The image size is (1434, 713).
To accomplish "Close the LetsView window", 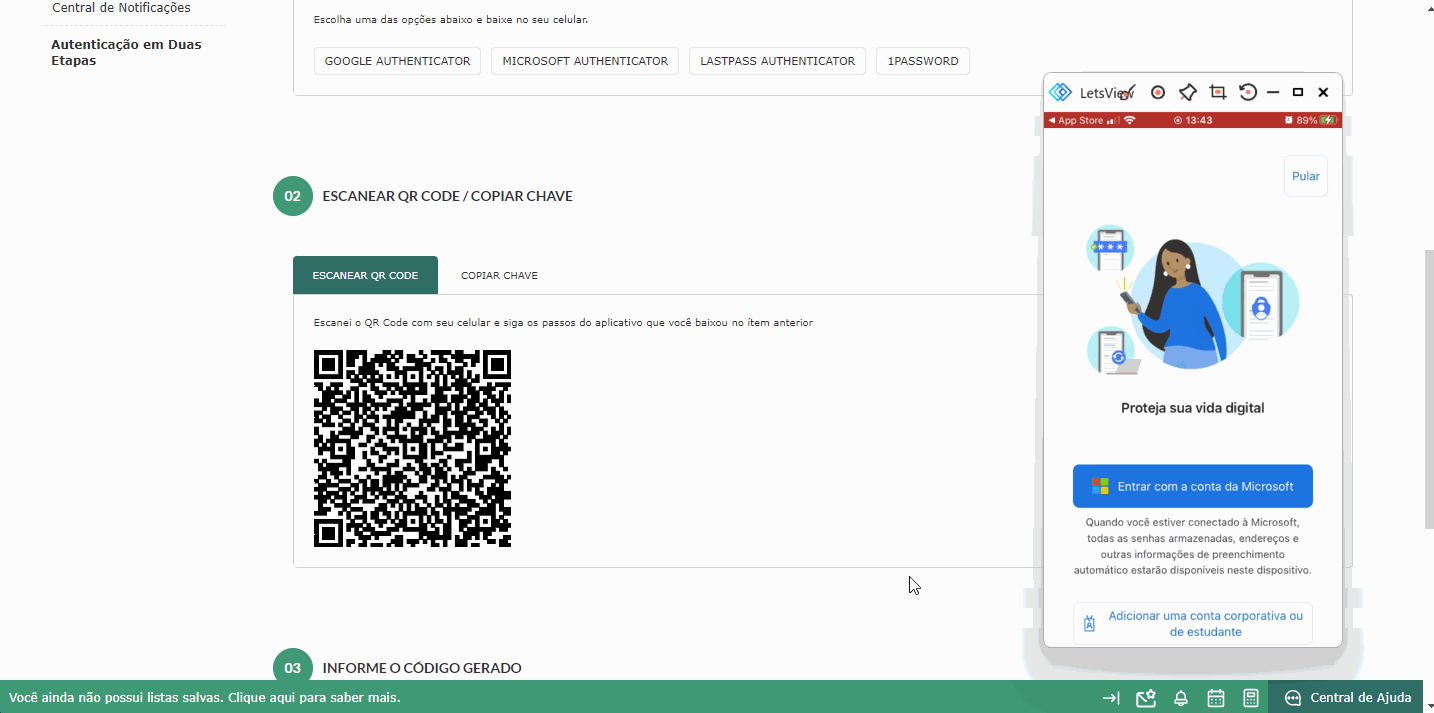I will (1323, 92).
